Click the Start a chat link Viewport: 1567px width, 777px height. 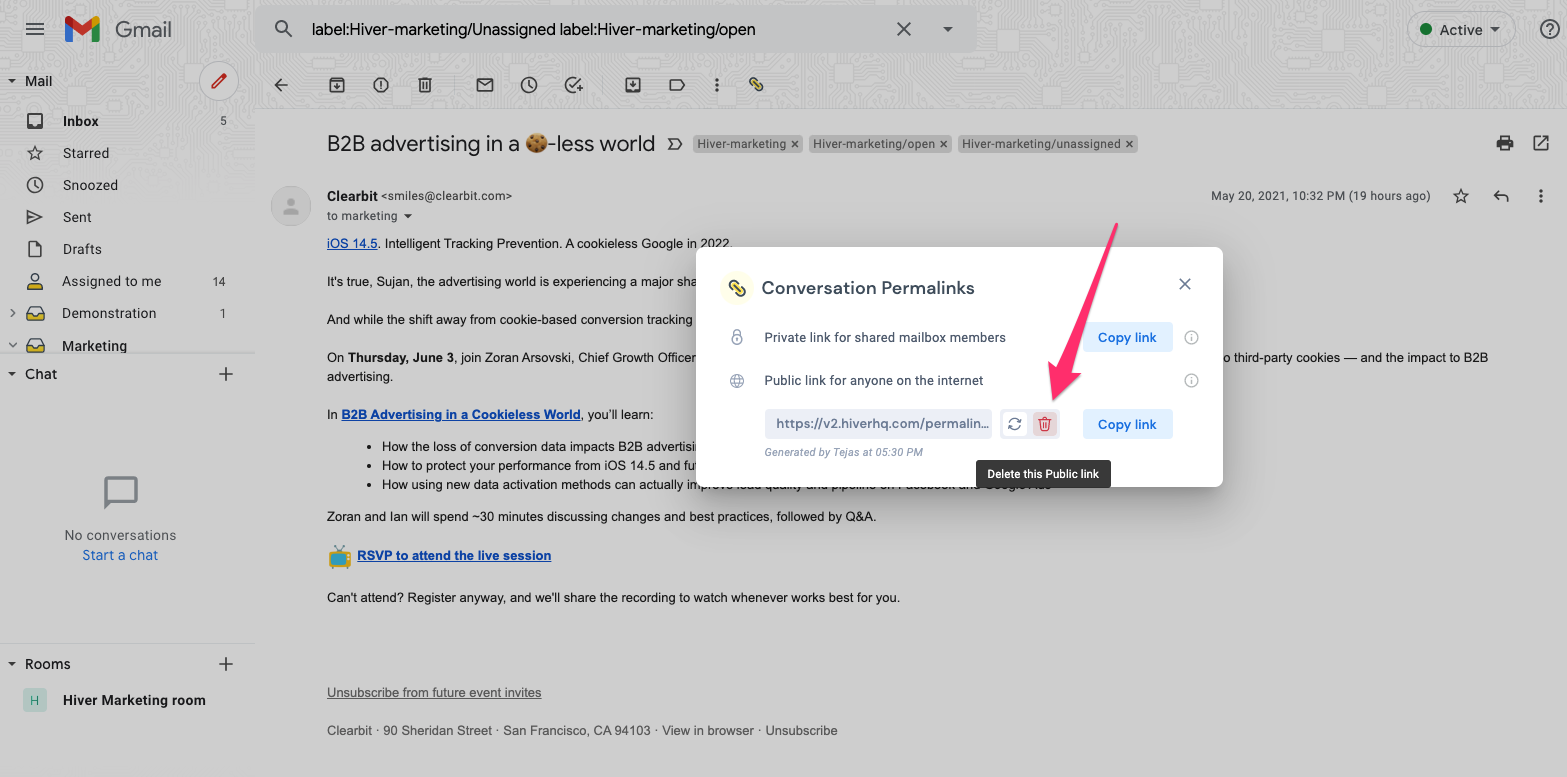click(120, 555)
